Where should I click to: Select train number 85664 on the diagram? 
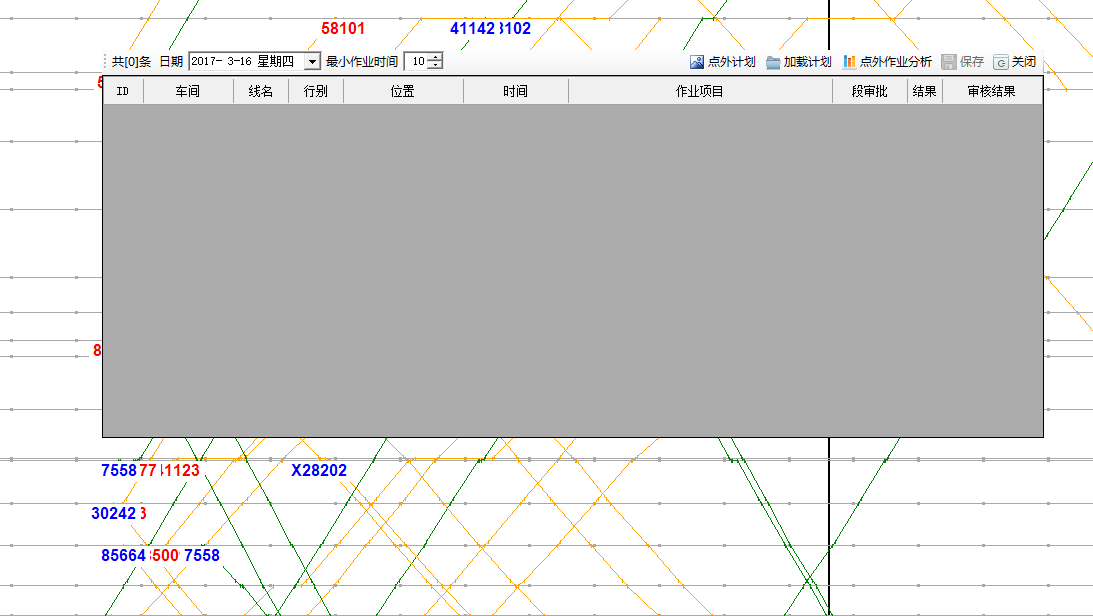[x=123, y=555]
